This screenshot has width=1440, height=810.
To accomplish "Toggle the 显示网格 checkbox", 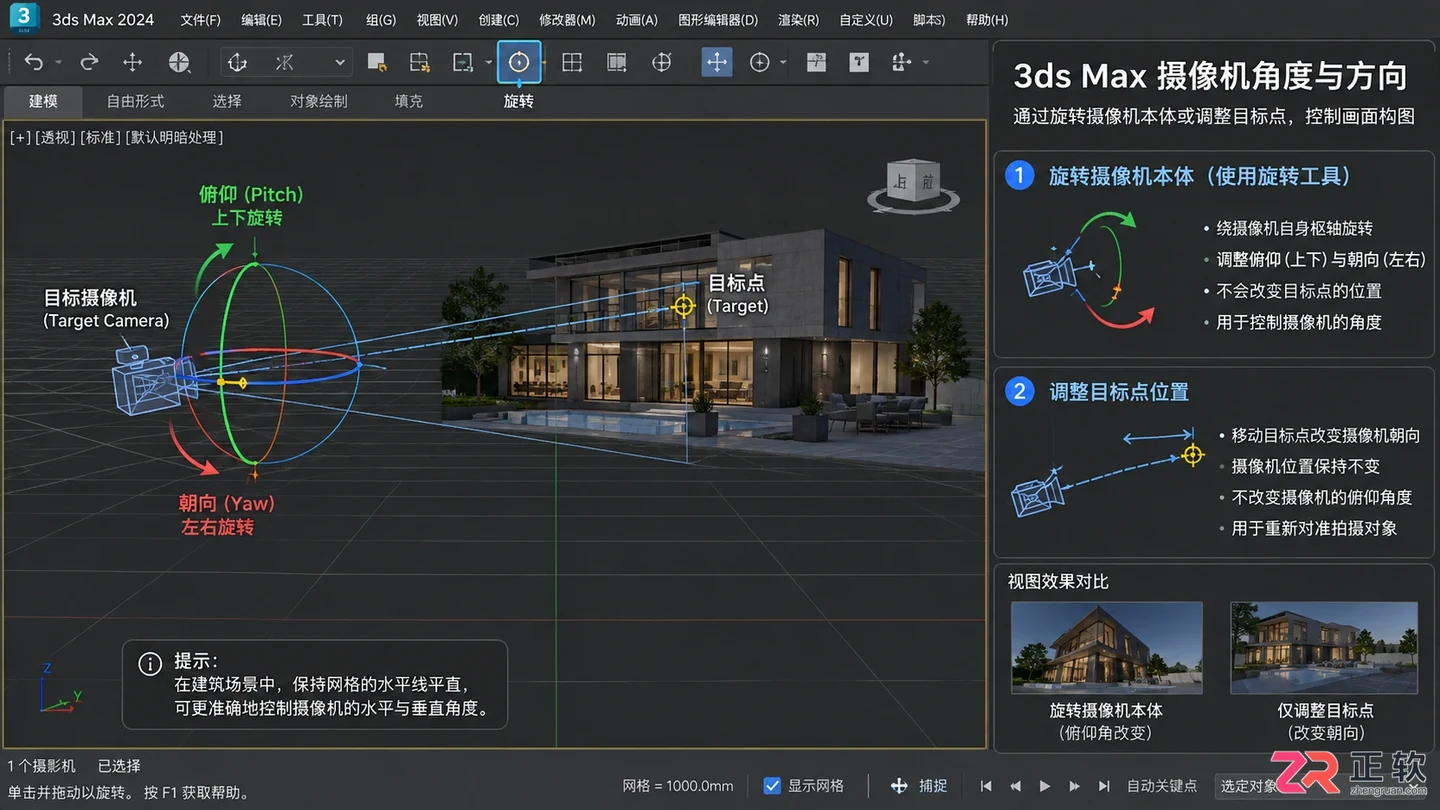I will click(772, 786).
